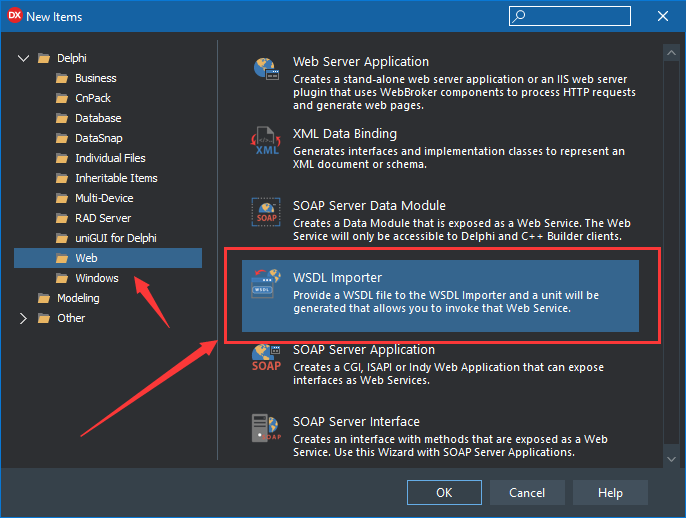Viewport: 686px width, 518px height.
Task: Expand the Other tree node
Action: [23, 318]
